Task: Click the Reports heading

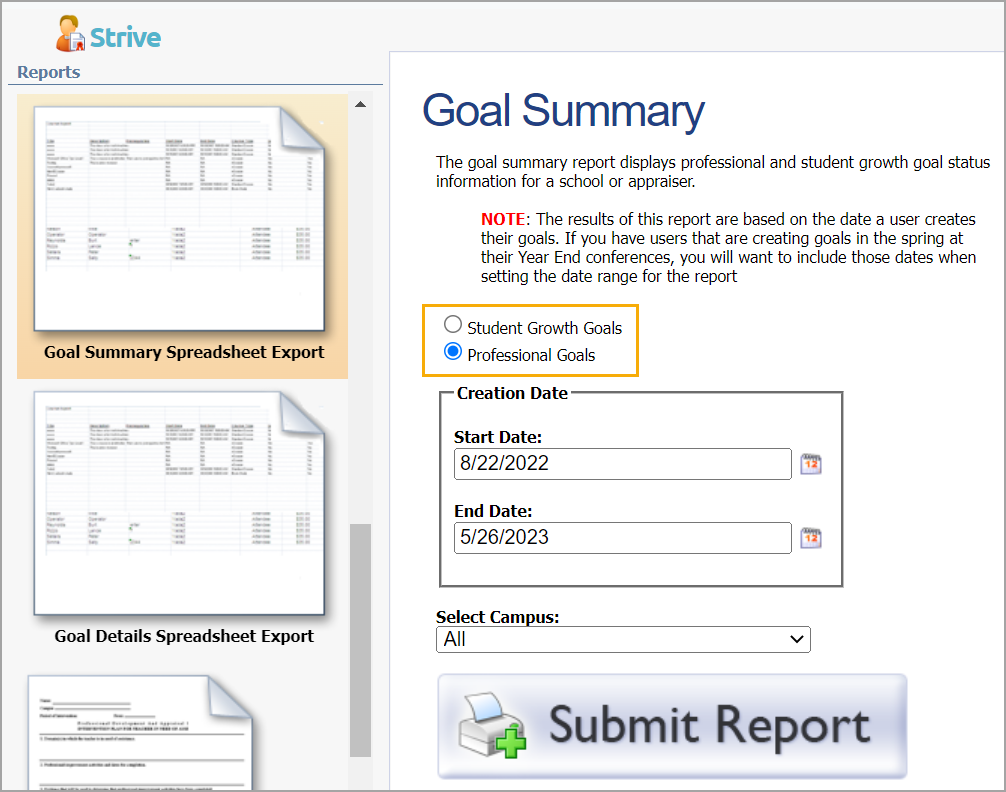Action: pos(49,72)
